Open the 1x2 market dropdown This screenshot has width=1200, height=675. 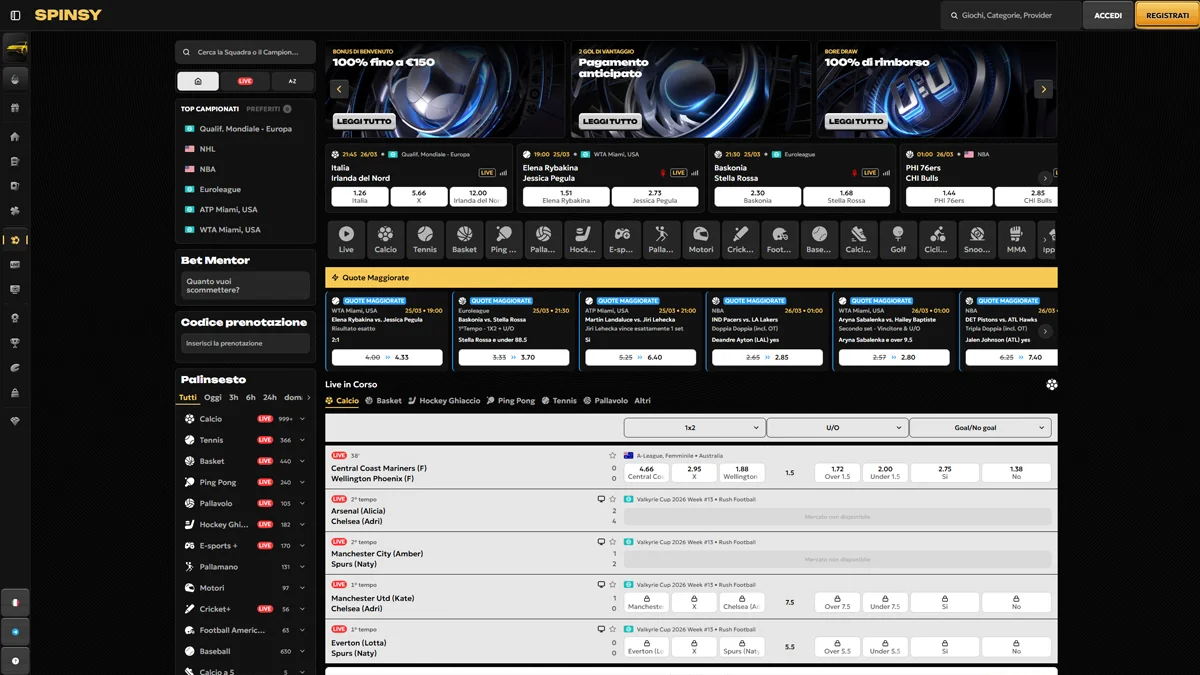pos(694,427)
